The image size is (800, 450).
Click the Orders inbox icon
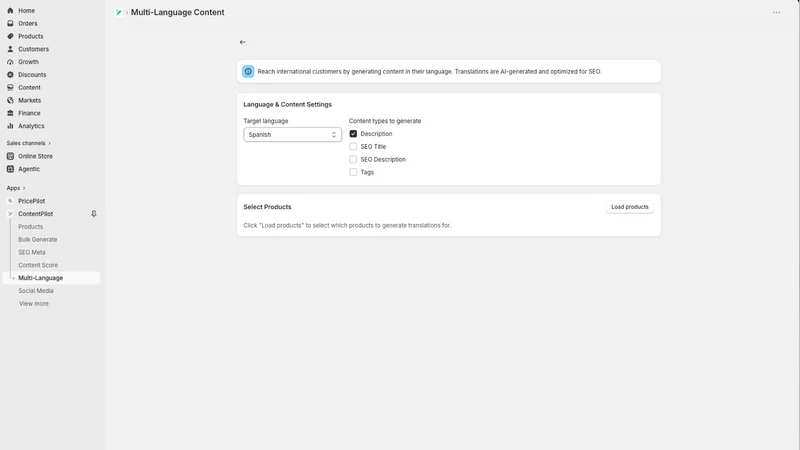coord(10,23)
